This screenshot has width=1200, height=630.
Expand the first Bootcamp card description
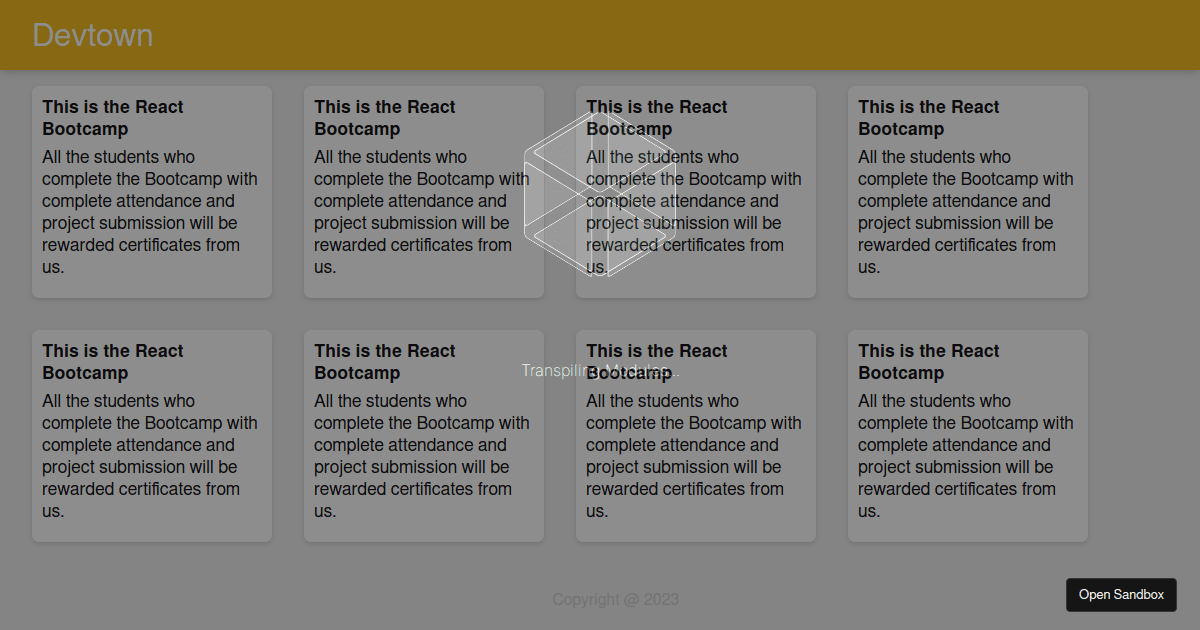pyautogui.click(x=151, y=211)
